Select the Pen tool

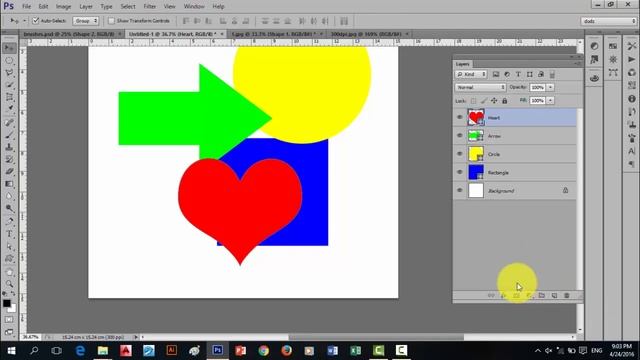click(9, 222)
